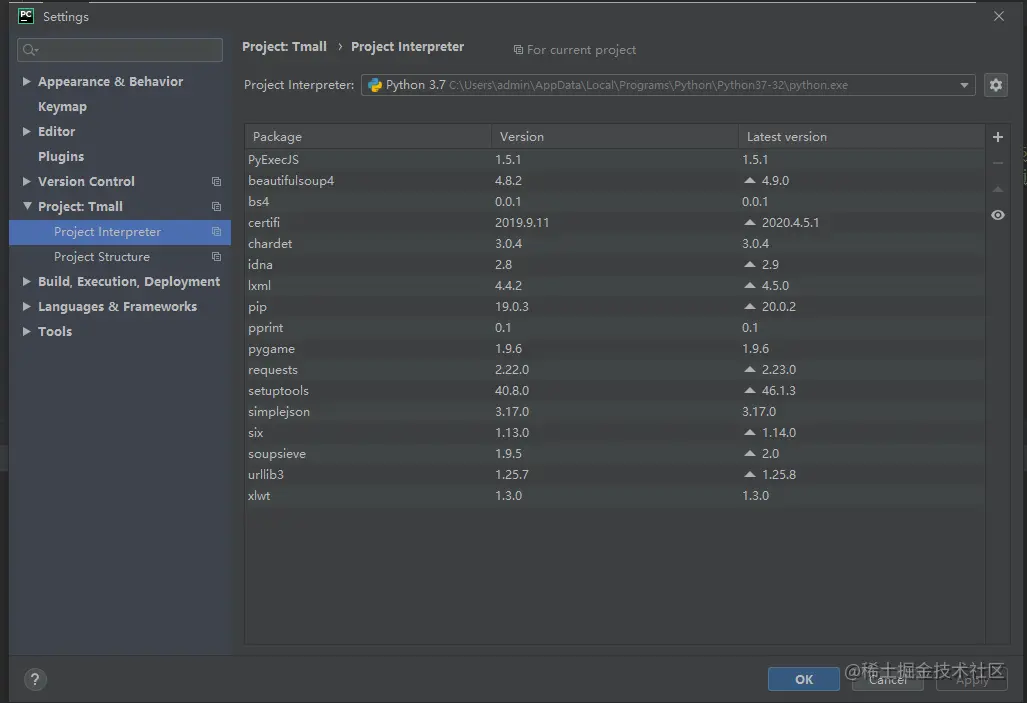Click upgrade arrow next to certifi 2020.4.5.1

click(x=750, y=222)
